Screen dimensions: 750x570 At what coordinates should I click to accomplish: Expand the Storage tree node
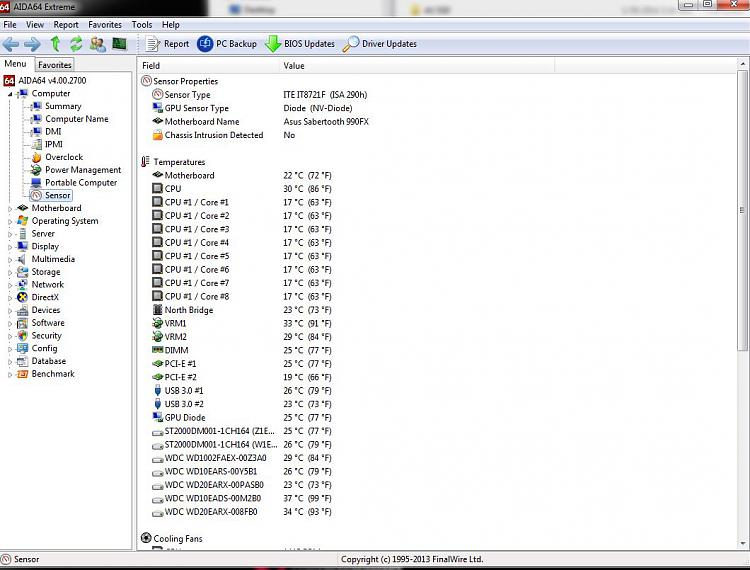pyautogui.click(x=10, y=273)
